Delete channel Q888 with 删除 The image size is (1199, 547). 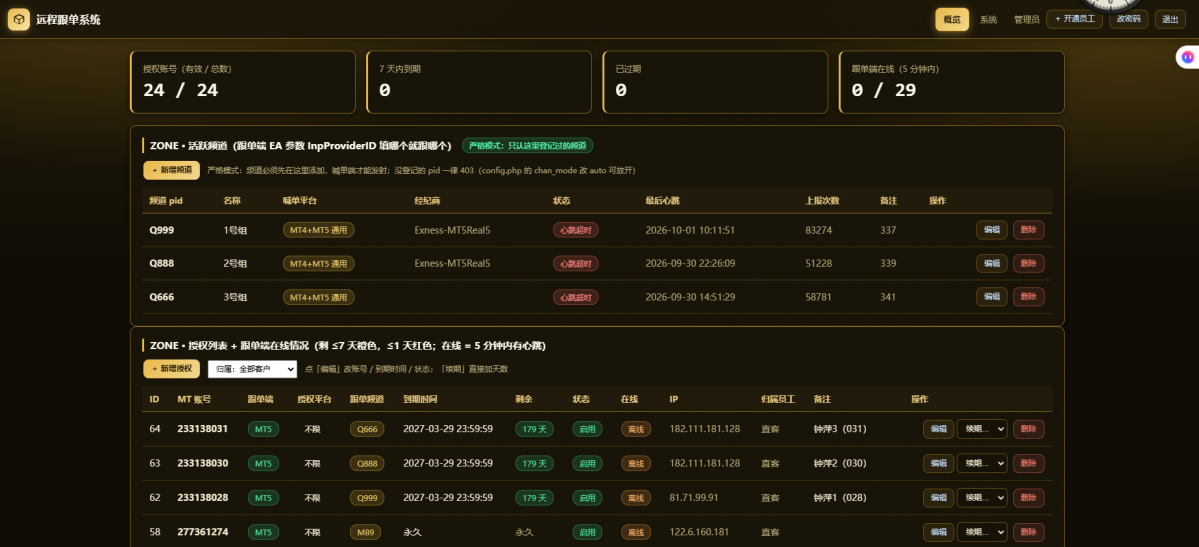tap(1028, 263)
